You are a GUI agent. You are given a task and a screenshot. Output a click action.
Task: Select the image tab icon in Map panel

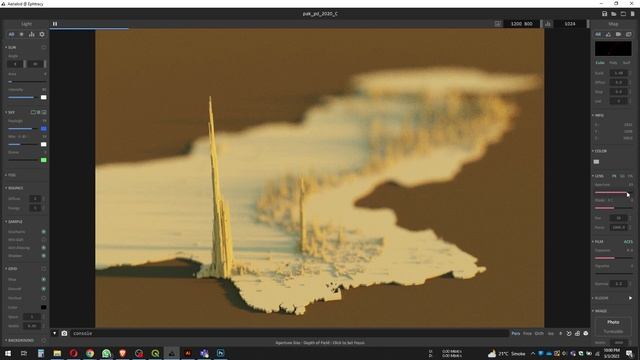tap(629, 34)
